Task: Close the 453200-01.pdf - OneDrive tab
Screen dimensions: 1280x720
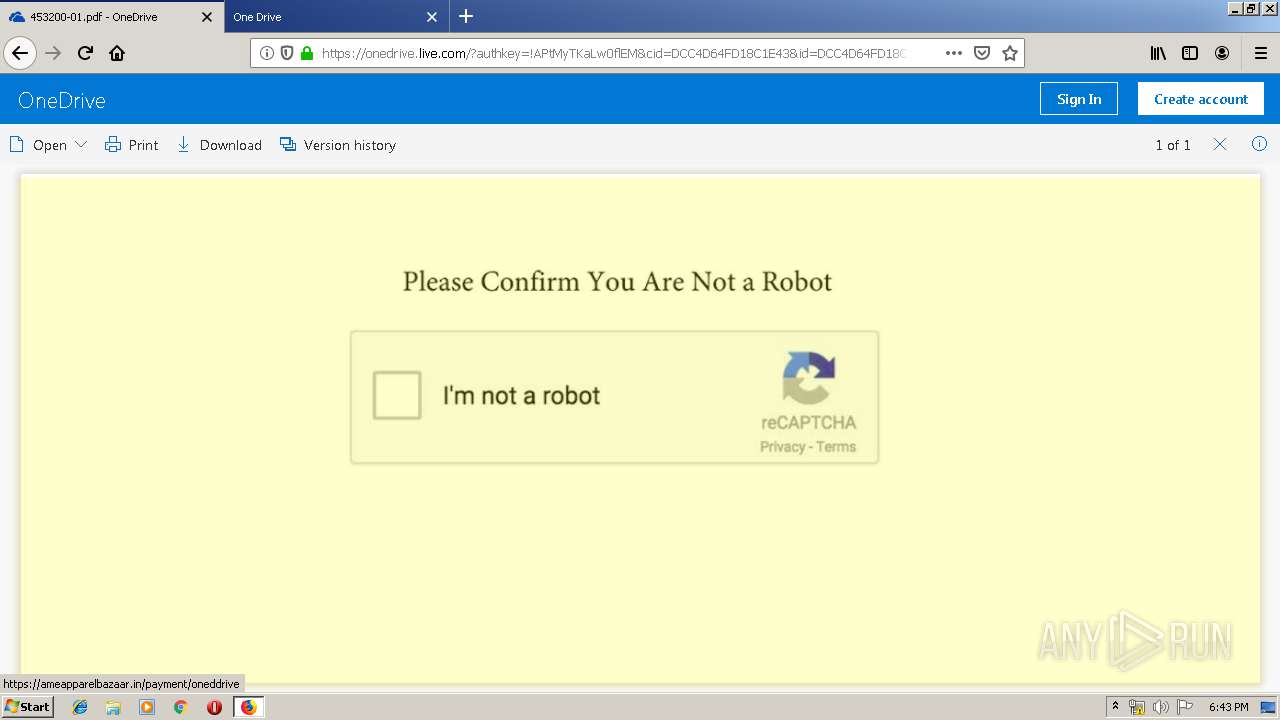Action: [x=207, y=17]
